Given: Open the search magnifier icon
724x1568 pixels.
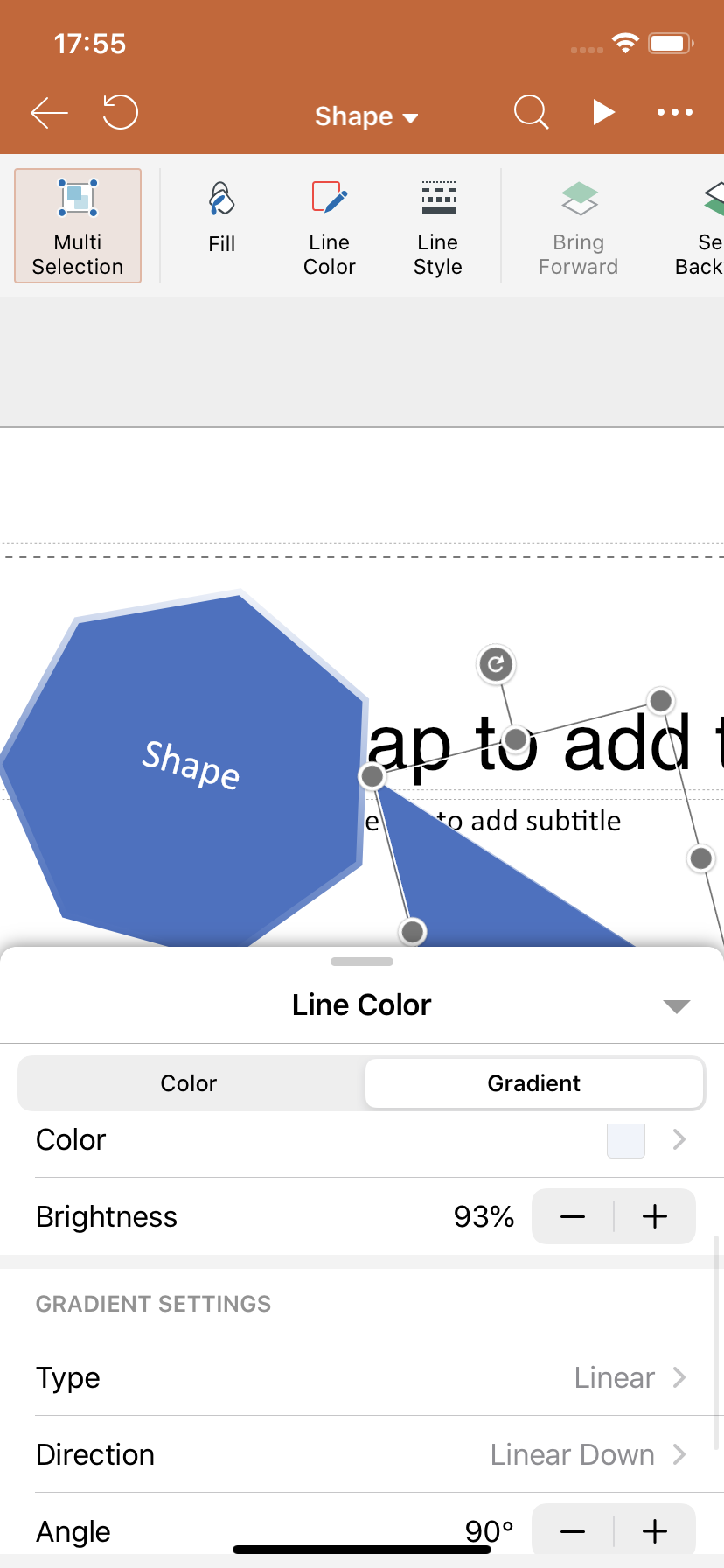Looking at the screenshot, I should click(531, 112).
